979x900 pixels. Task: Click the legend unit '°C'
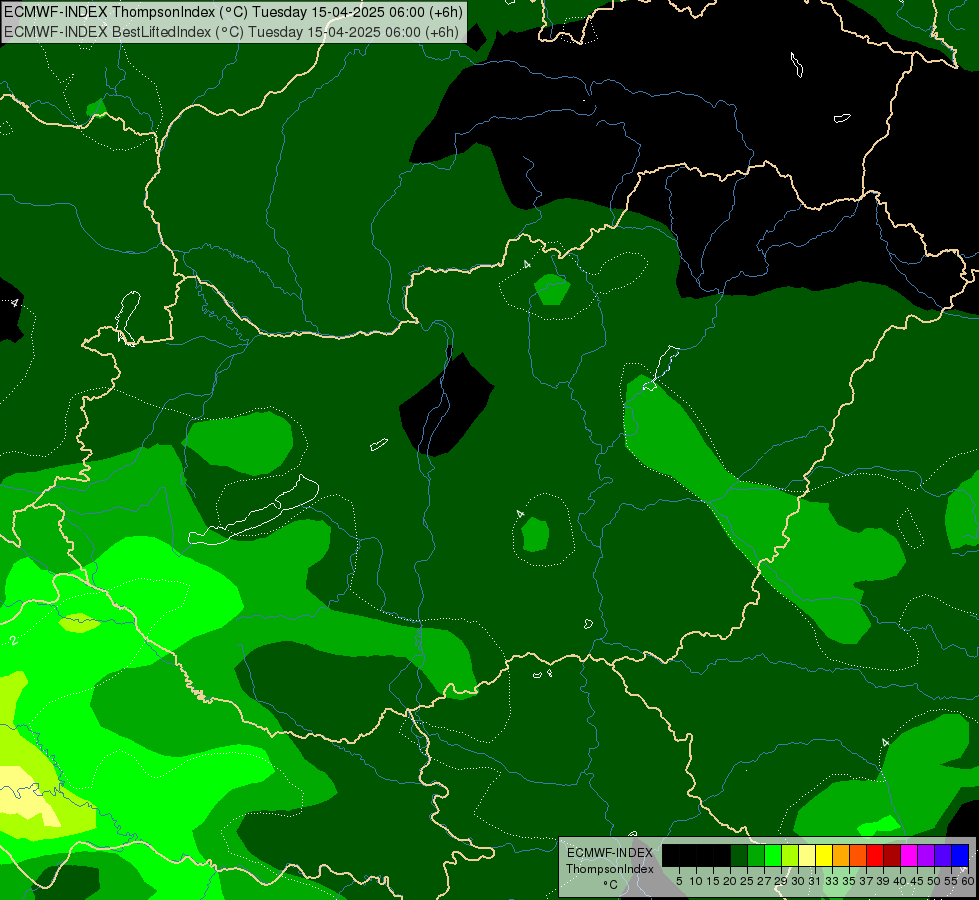(611, 884)
